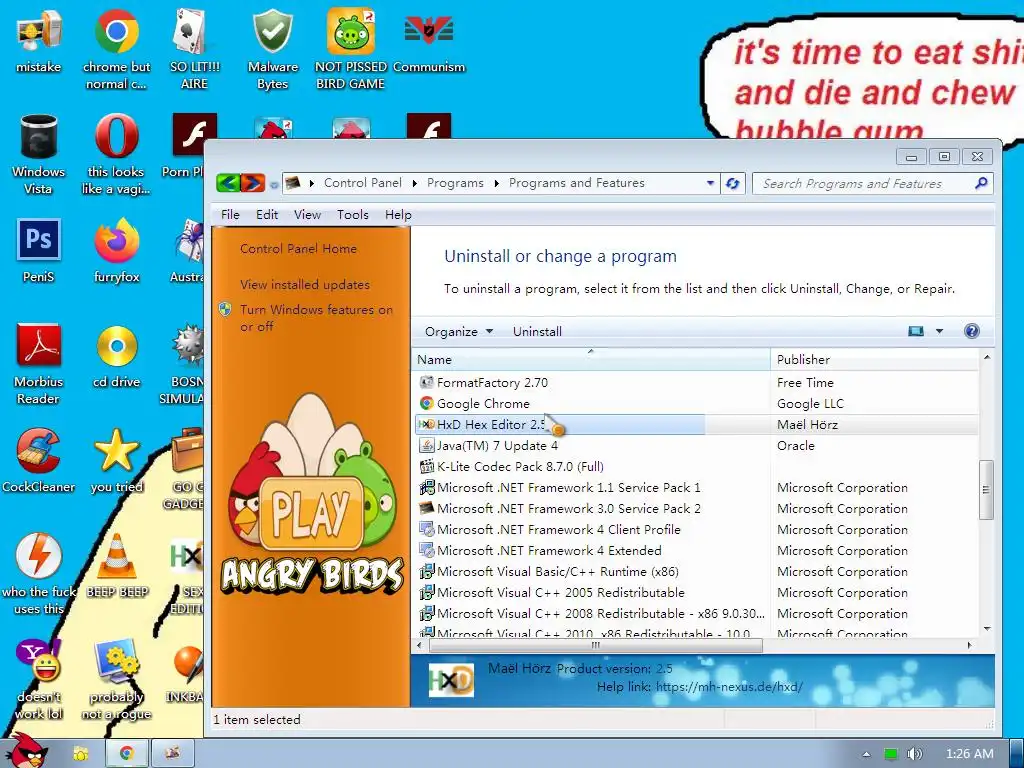The width and height of the screenshot is (1024, 768).
Task: Click the horizontal scrollbar thumb in program list
Action: pyautogui.click(x=595, y=645)
